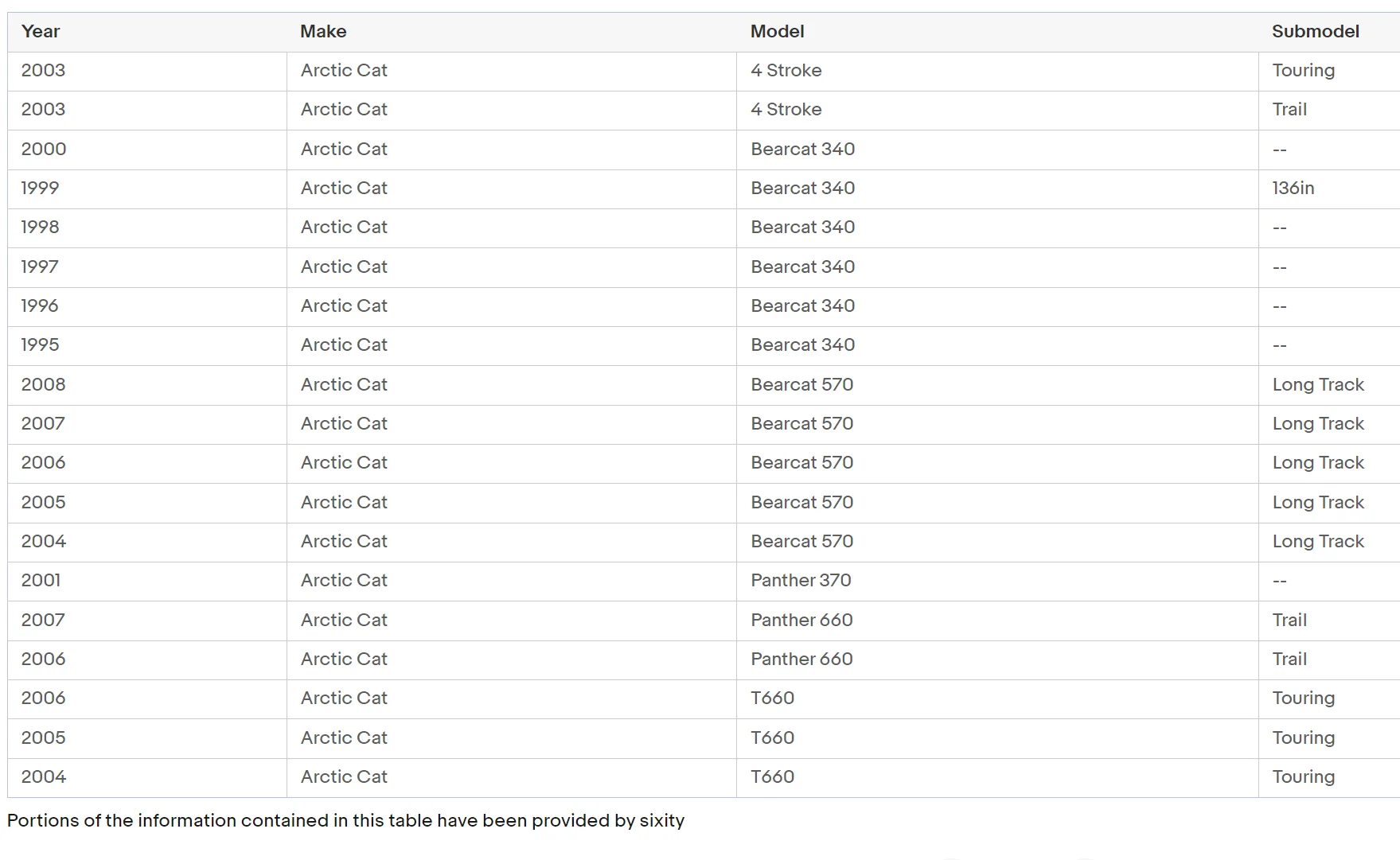This screenshot has width=1400, height=860.
Task: Click the table attribution footnote text
Action: (x=345, y=821)
